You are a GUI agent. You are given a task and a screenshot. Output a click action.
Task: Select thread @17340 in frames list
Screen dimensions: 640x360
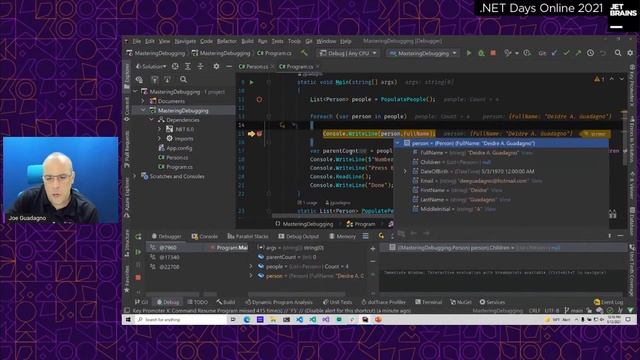click(169, 257)
